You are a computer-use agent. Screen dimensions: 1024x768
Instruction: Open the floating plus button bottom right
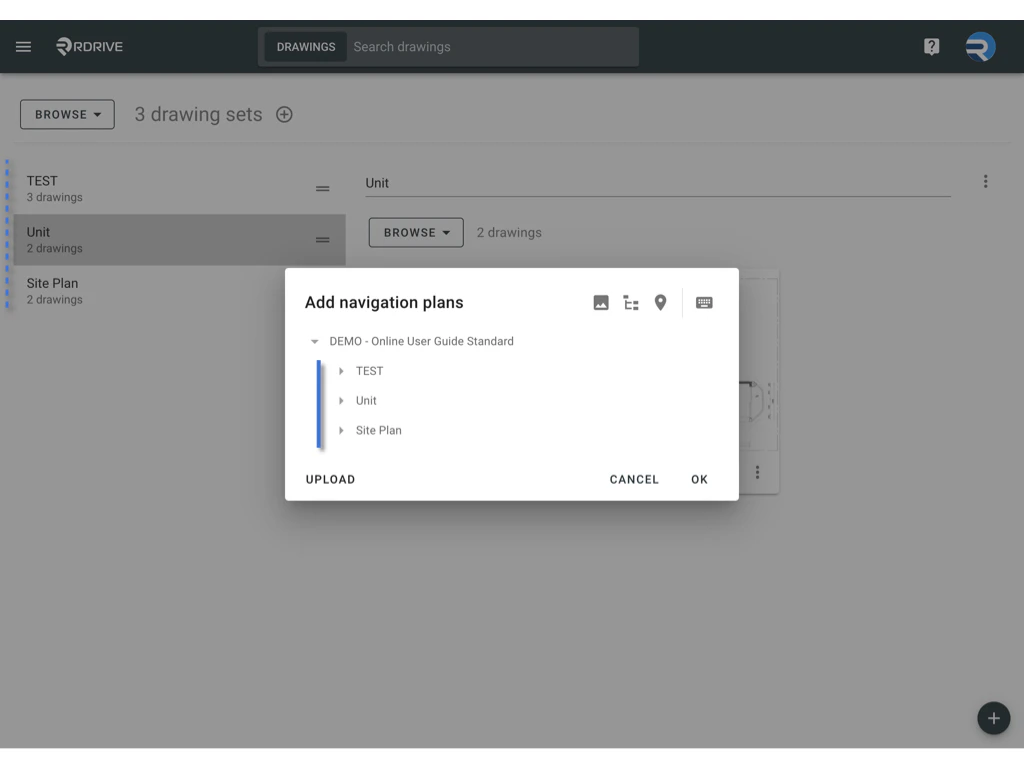click(x=993, y=718)
